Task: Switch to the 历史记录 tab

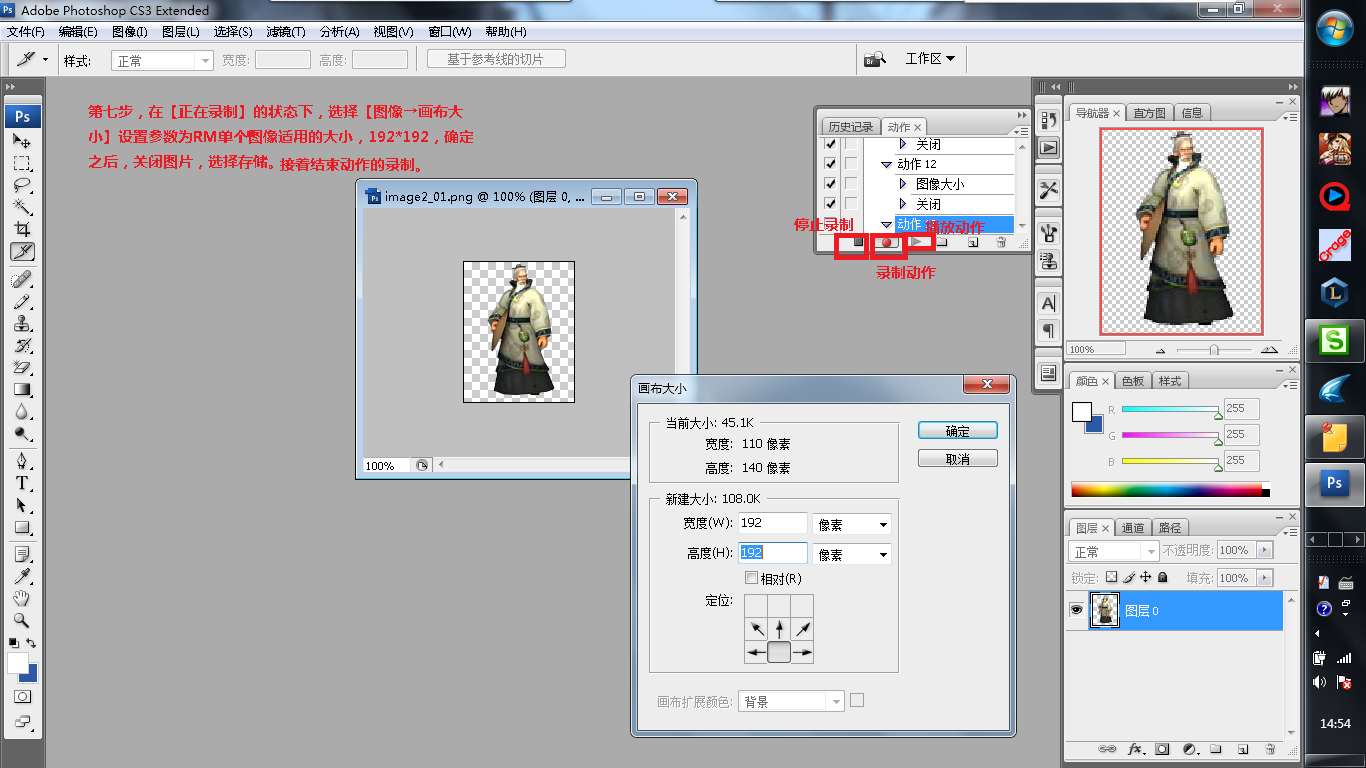Action: [x=850, y=127]
